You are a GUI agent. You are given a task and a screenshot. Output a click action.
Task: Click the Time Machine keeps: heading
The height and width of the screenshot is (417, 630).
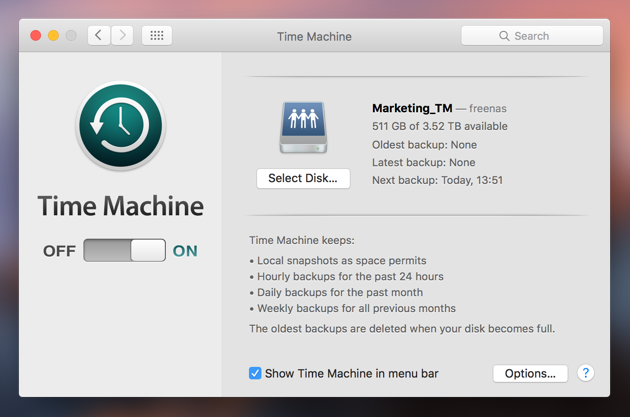(302, 240)
